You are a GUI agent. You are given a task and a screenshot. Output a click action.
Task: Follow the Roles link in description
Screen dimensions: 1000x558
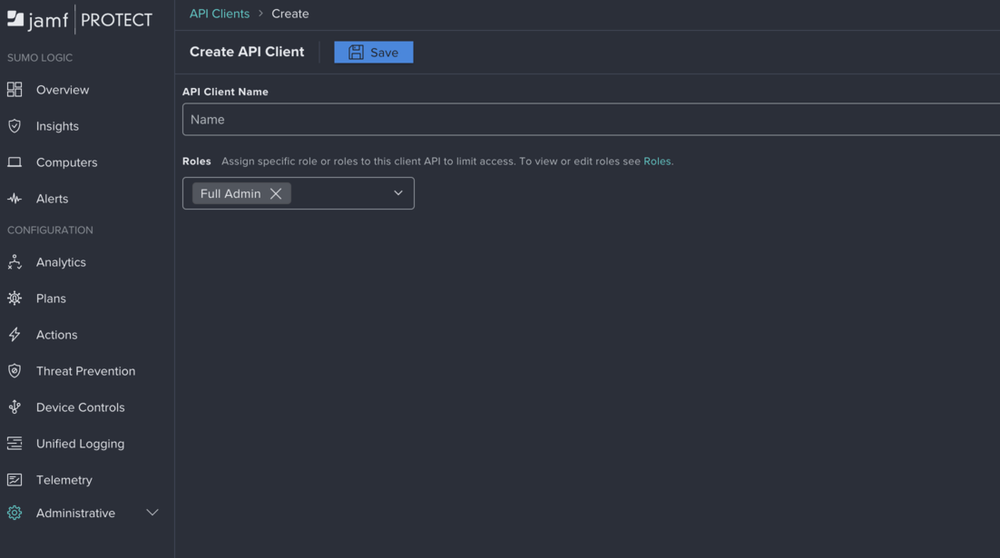[x=657, y=161]
